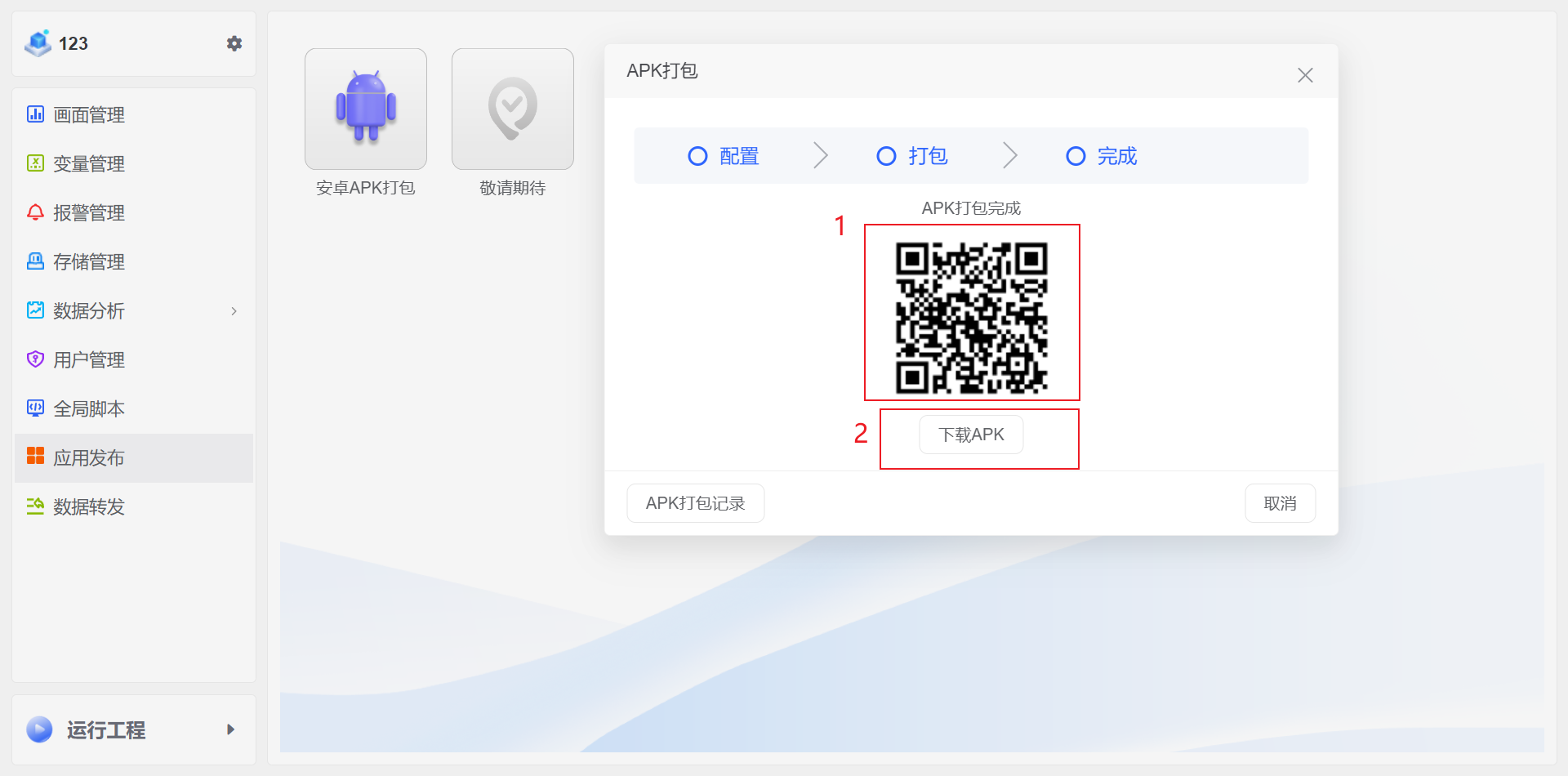
Task: Select 存储管理 storage icon
Action: pos(35,261)
